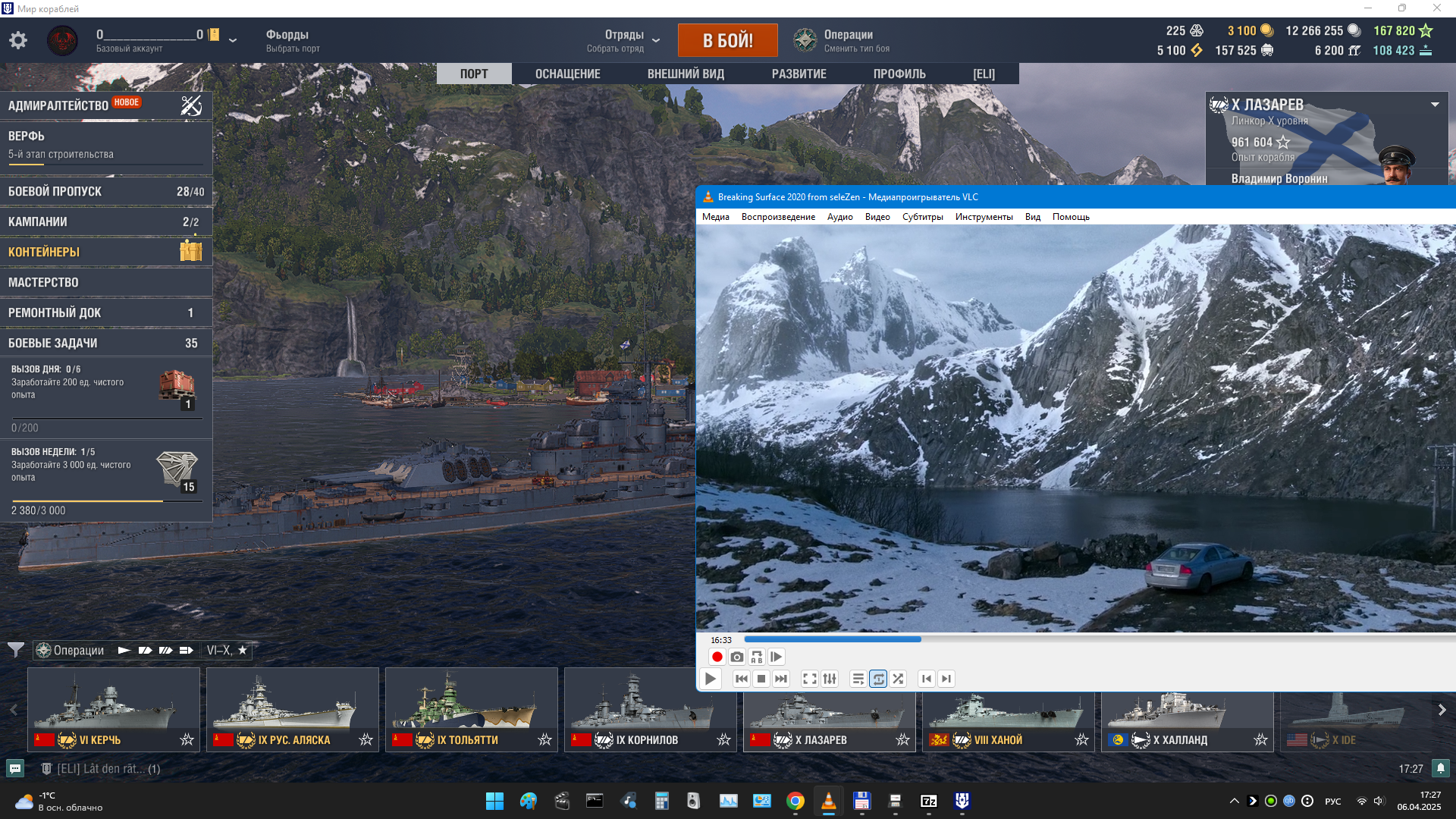
Task: Show the VLC playlist
Action: tap(858, 679)
